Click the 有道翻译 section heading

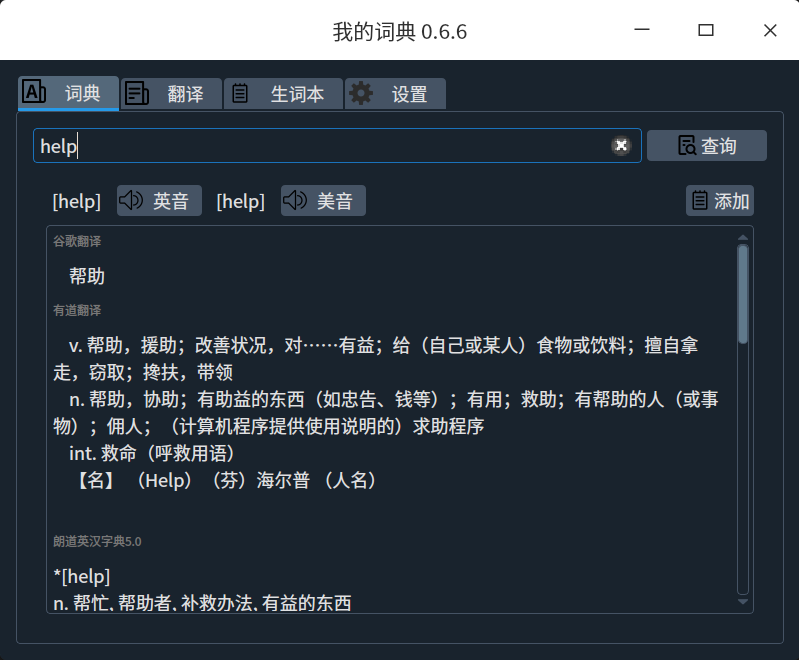point(77,310)
